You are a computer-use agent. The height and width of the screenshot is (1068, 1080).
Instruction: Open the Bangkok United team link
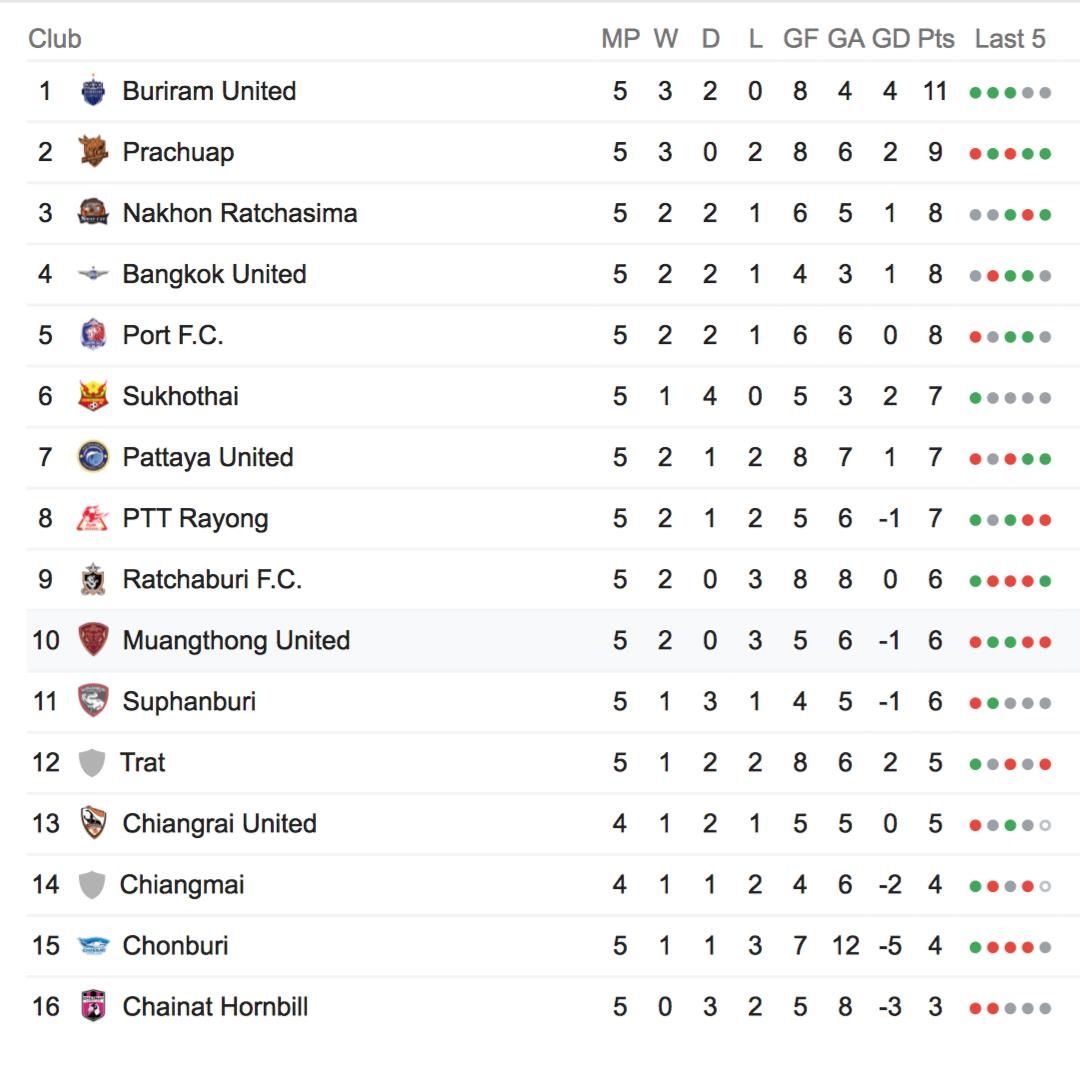(214, 274)
